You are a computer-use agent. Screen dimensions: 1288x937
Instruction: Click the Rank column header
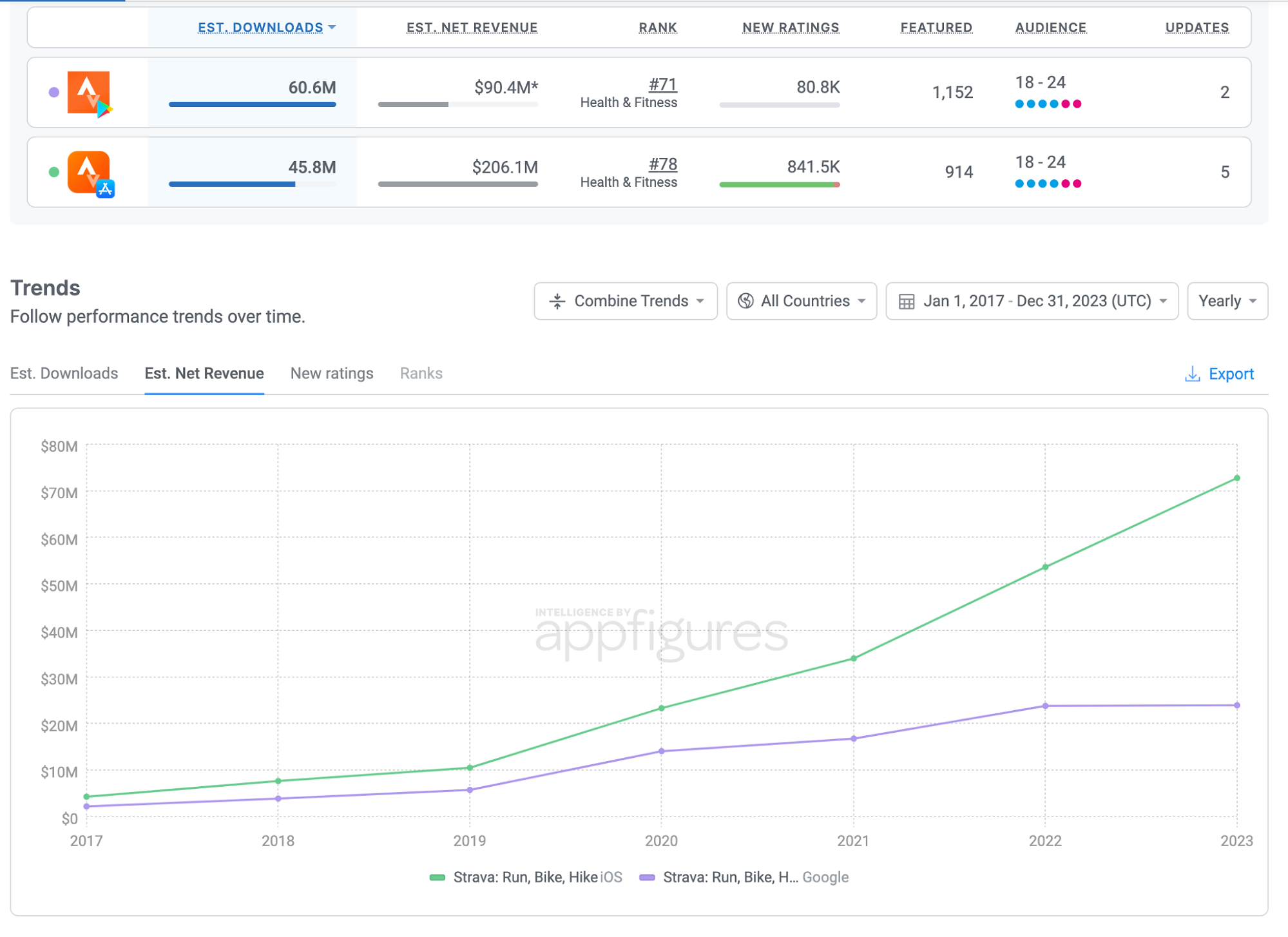tap(658, 28)
